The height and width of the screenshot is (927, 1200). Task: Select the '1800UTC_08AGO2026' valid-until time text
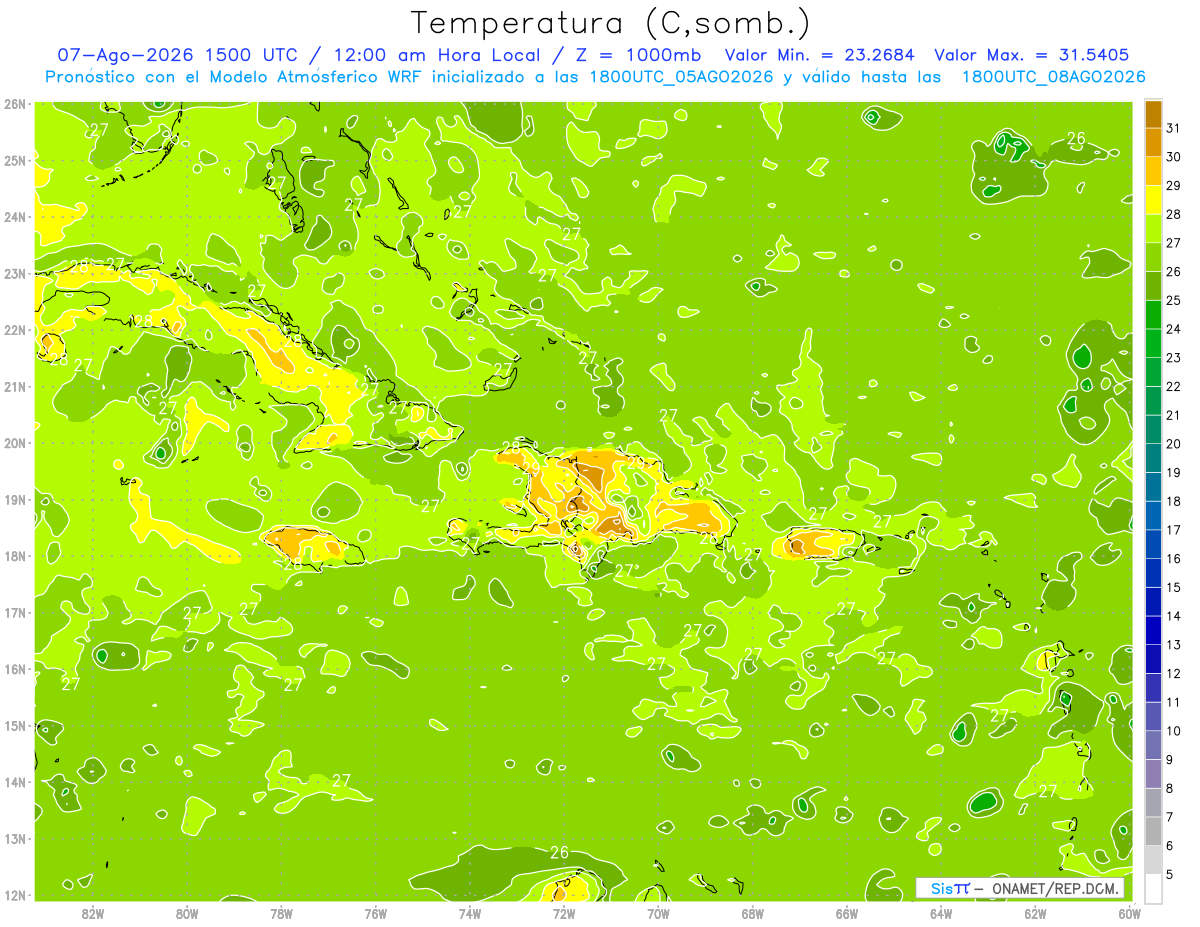click(x=1053, y=77)
